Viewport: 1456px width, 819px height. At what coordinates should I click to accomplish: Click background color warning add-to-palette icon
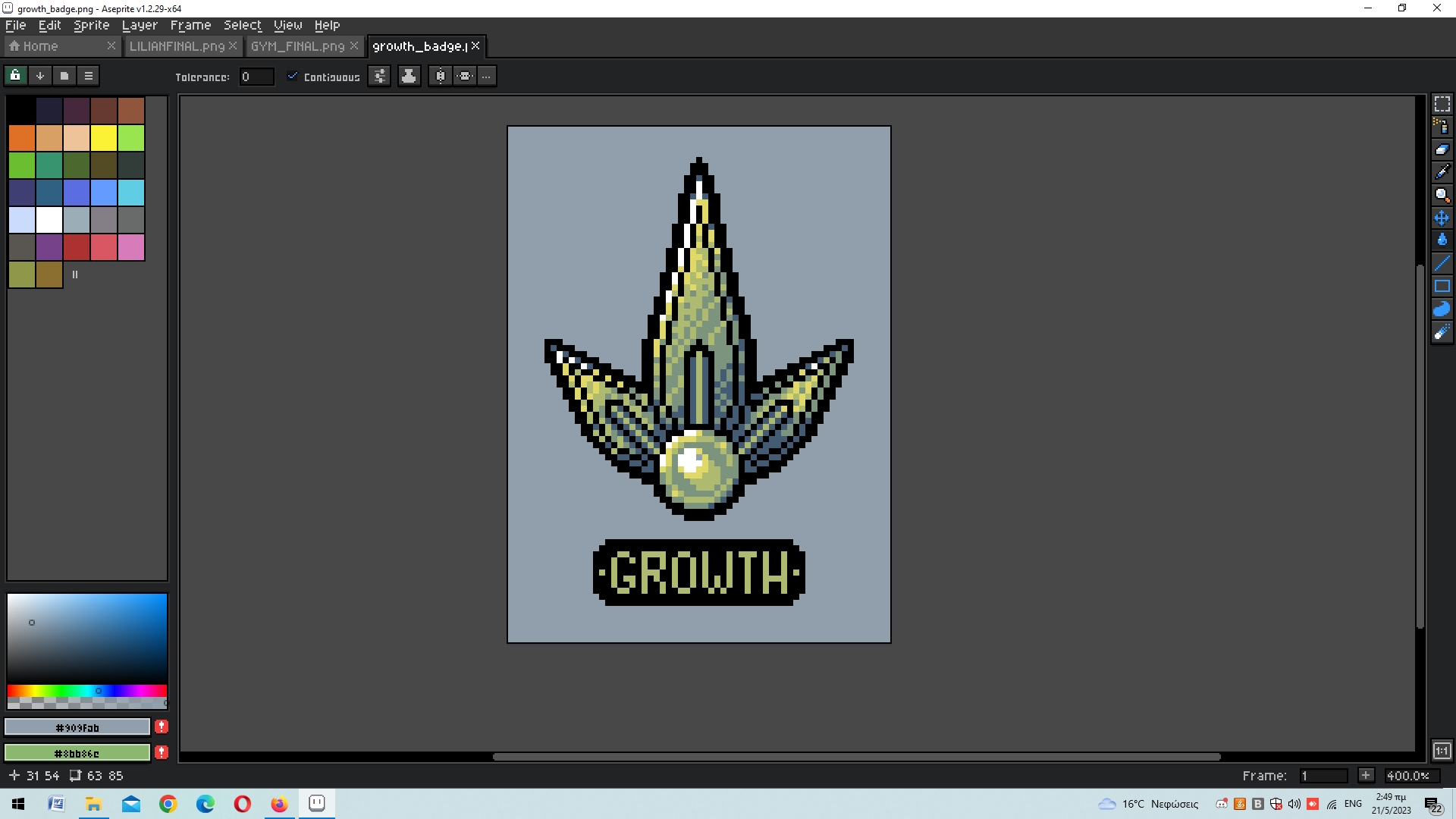point(162,752)
